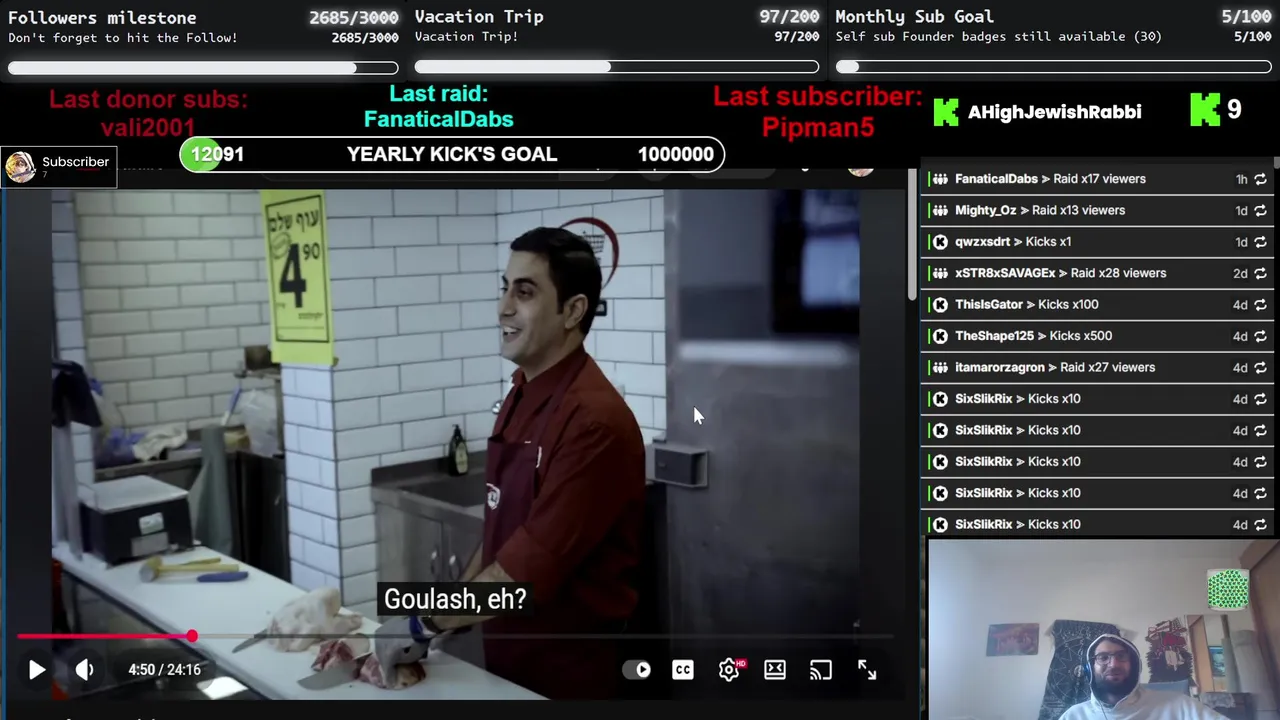This screenshot has height=720, width=1280.
Task: Click the raid icon beside xSTR8xSAVAGEx
Action: pos(939,273)
